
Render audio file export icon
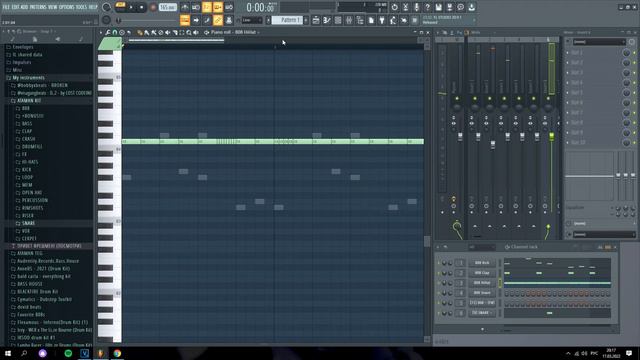[x=449, y=7]
